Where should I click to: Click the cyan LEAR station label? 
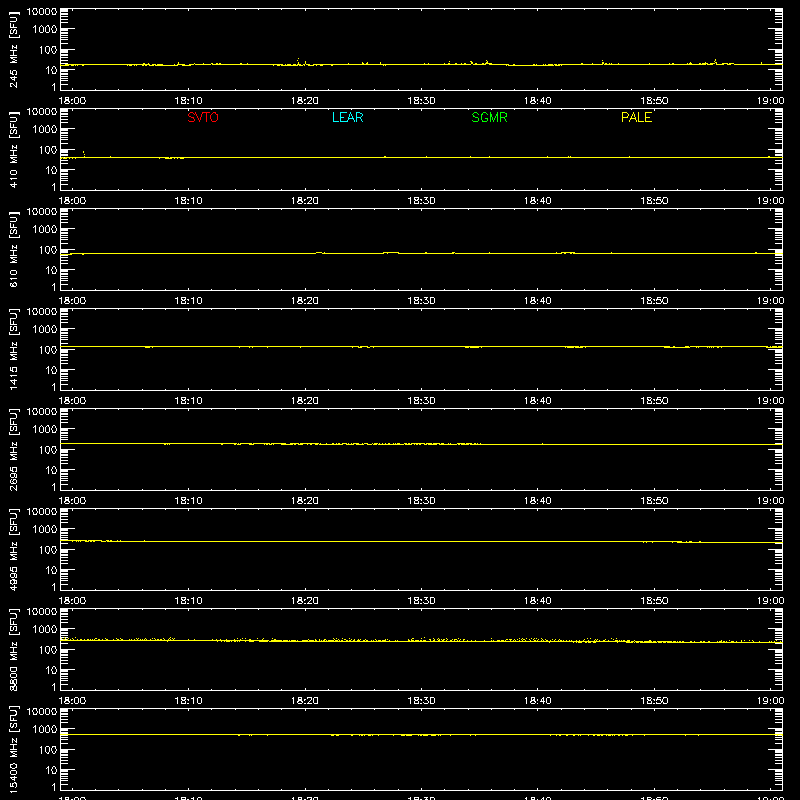[x=347, y=117]
